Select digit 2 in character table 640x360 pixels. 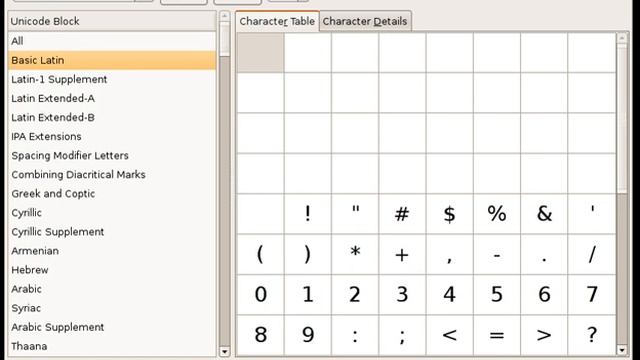355,295
